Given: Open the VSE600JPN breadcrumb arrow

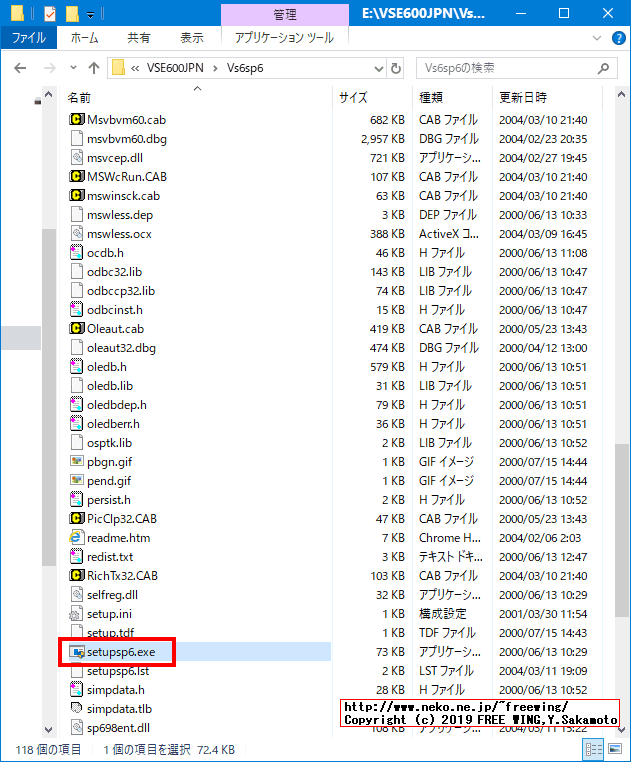Looking at the screenshot, I should (215, 69).
